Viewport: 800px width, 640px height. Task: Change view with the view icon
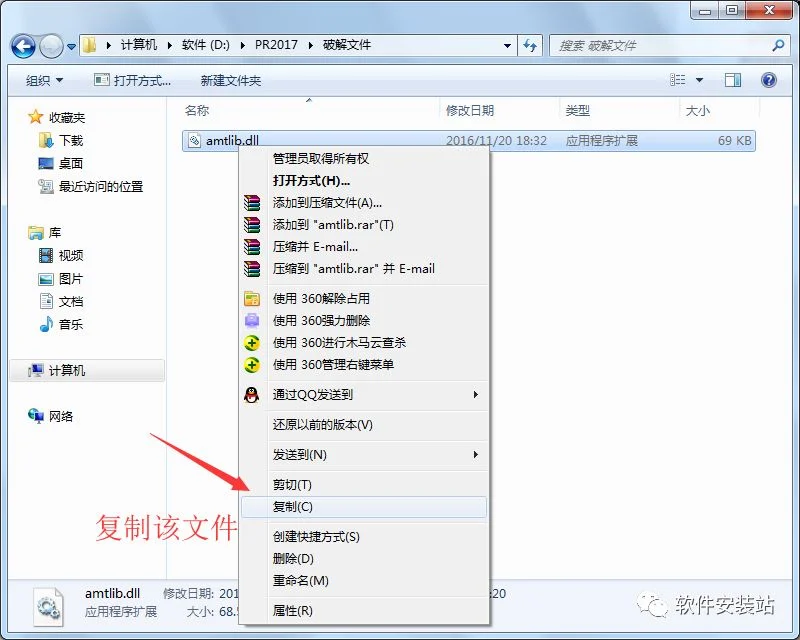678,80
